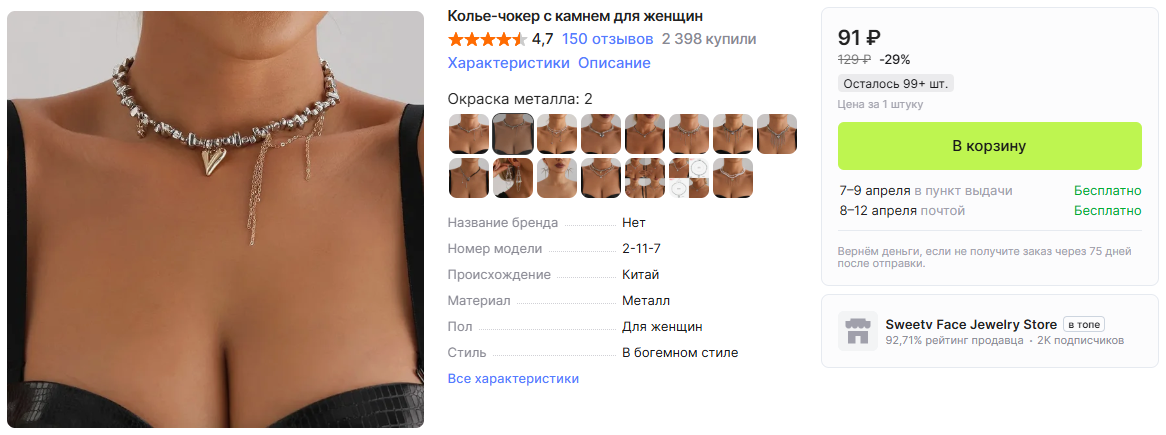The height and width of the screenshot is (435, 1166).
Task: Select the fourth variant thumbnail in second row
Action: tap(601, 178)
